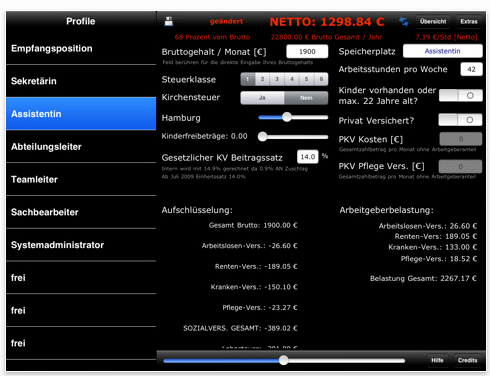Select the first frei profile slot
The height and width of the screenshot is (376, 490).
tap(81, 278)
